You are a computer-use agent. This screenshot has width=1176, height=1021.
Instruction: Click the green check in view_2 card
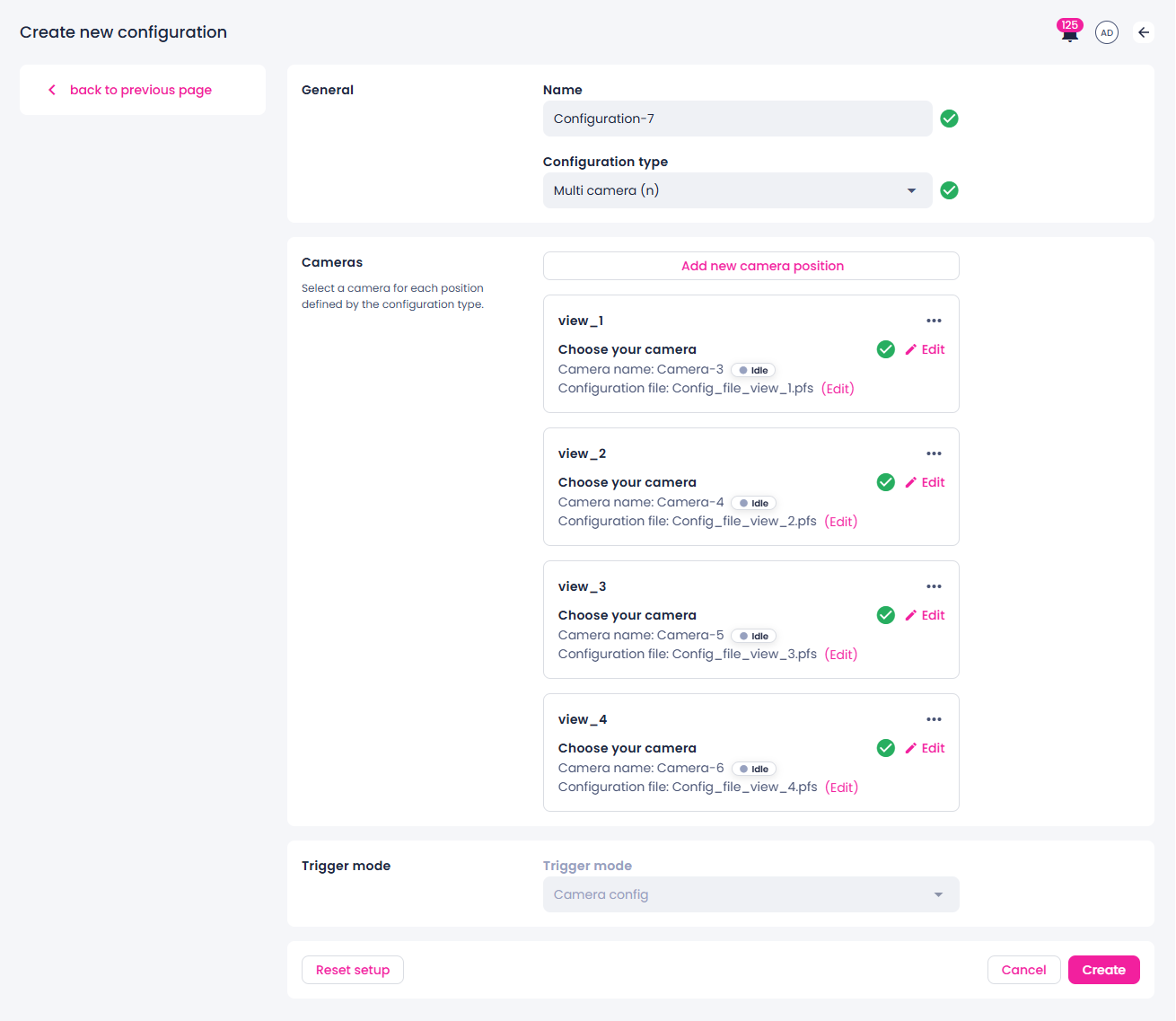pos(886,482)
